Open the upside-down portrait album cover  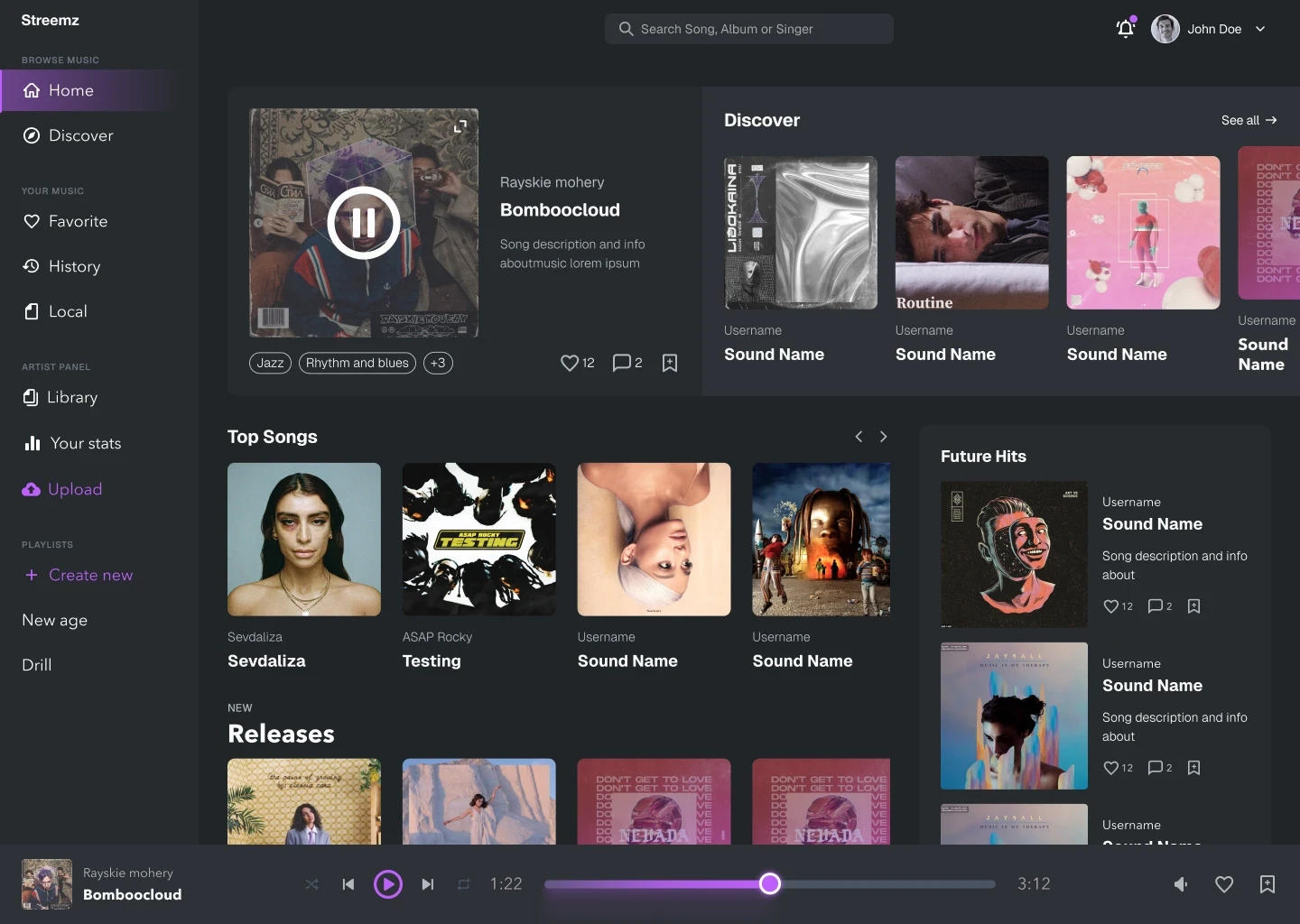pos(655,540)
